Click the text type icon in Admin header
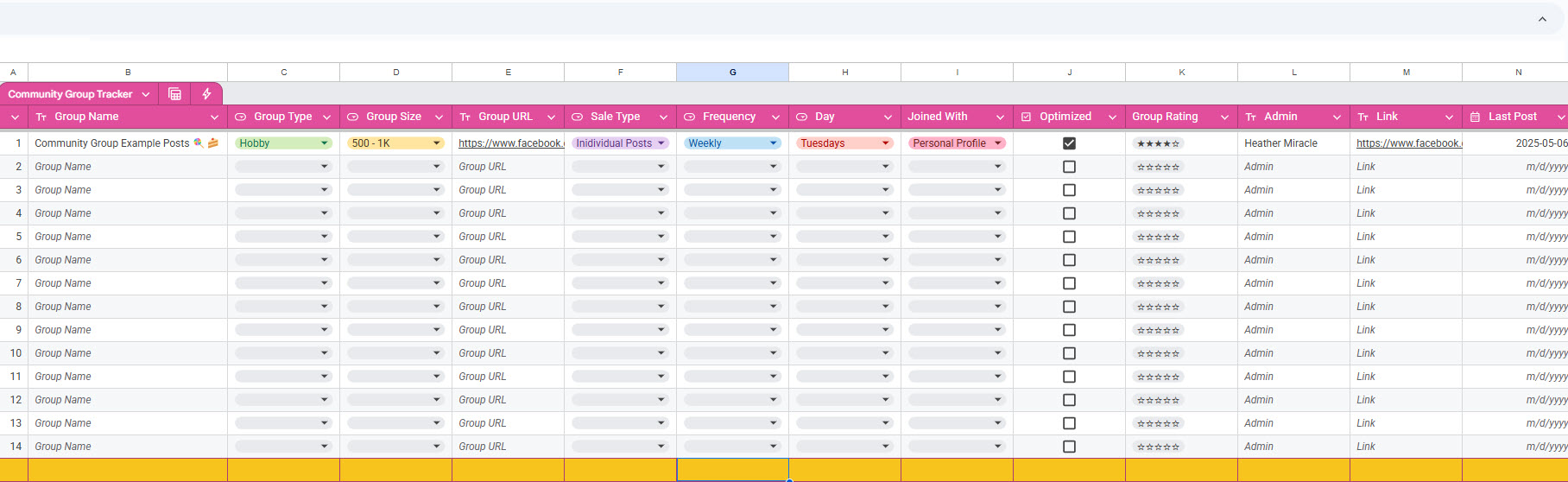The height and width of the screenshot is (482, 1568). tap(1250, 117)
